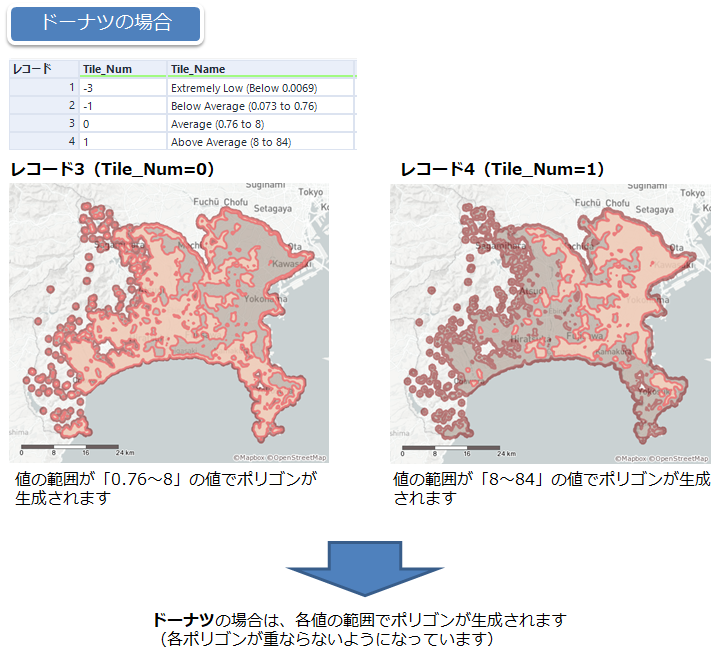723x660 pixels.
Task: Click the レコード4（Tile_Num=1） heading
Action: (x=503, y=169)
